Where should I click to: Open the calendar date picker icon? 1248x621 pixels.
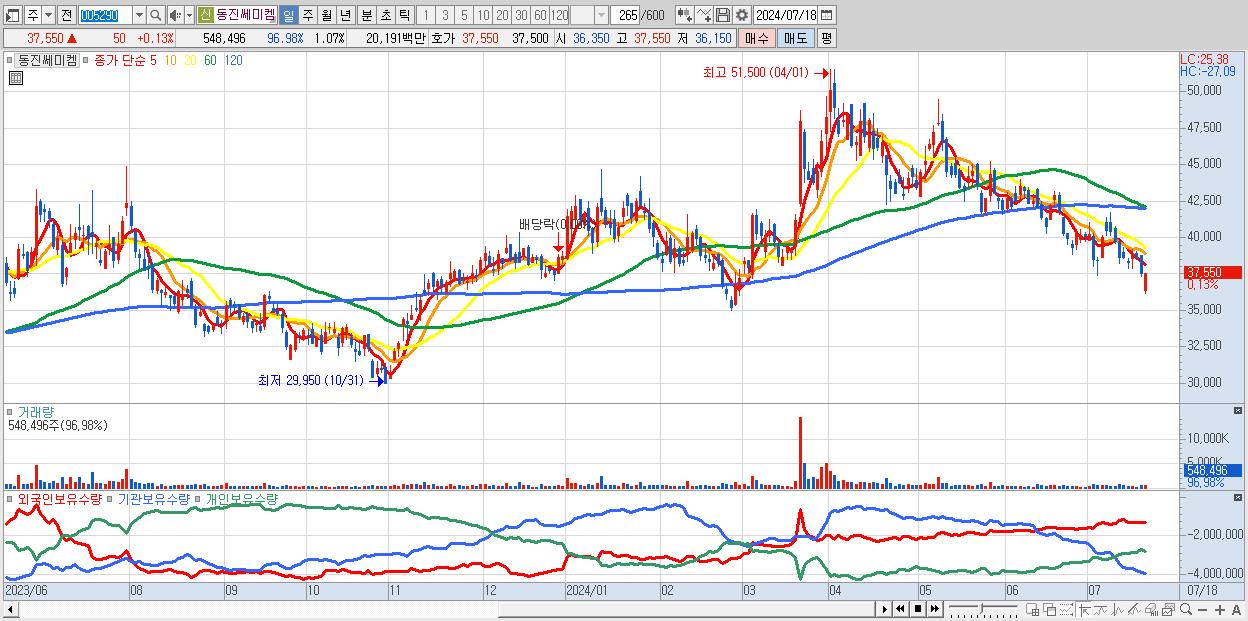point(827,15)
